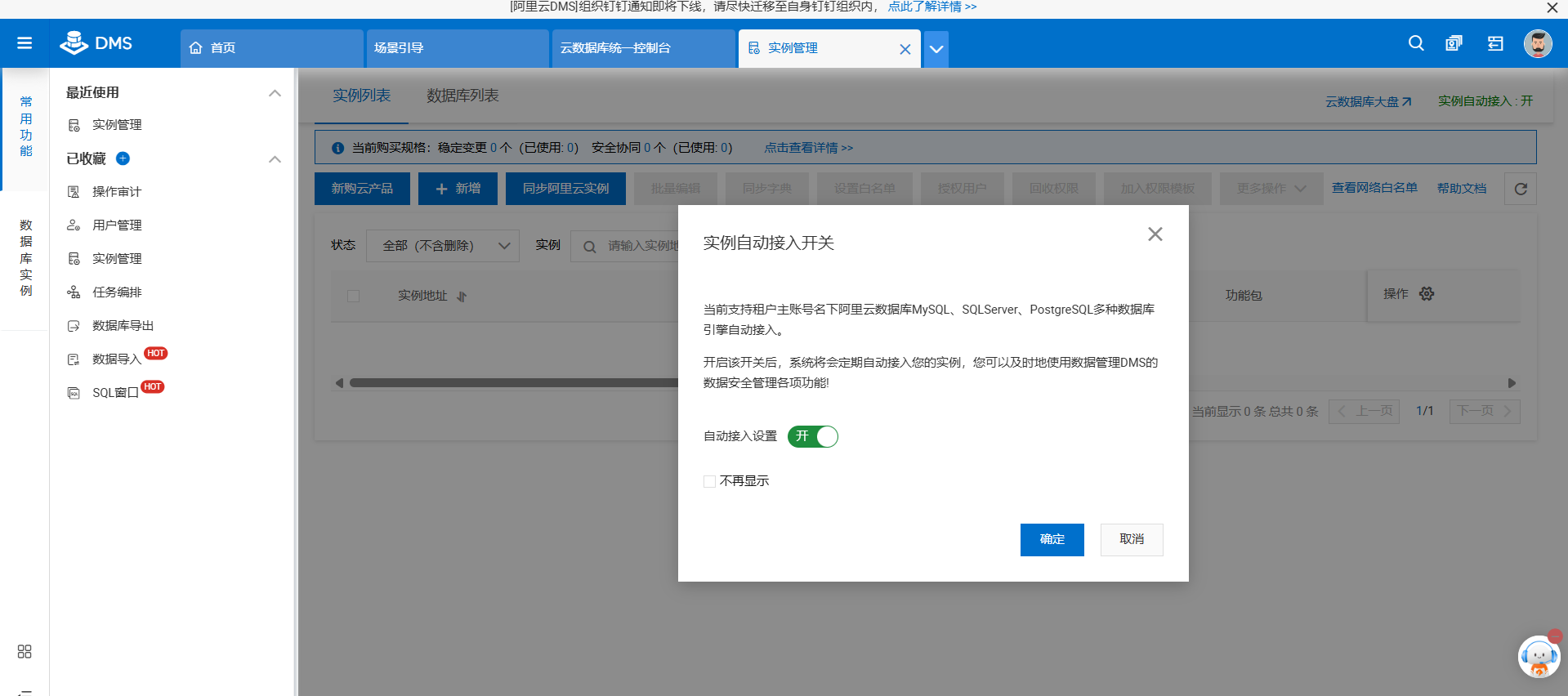Switch to the 场景引导 tab
Screen dimensions: 1568x696
tap(458, 48)
